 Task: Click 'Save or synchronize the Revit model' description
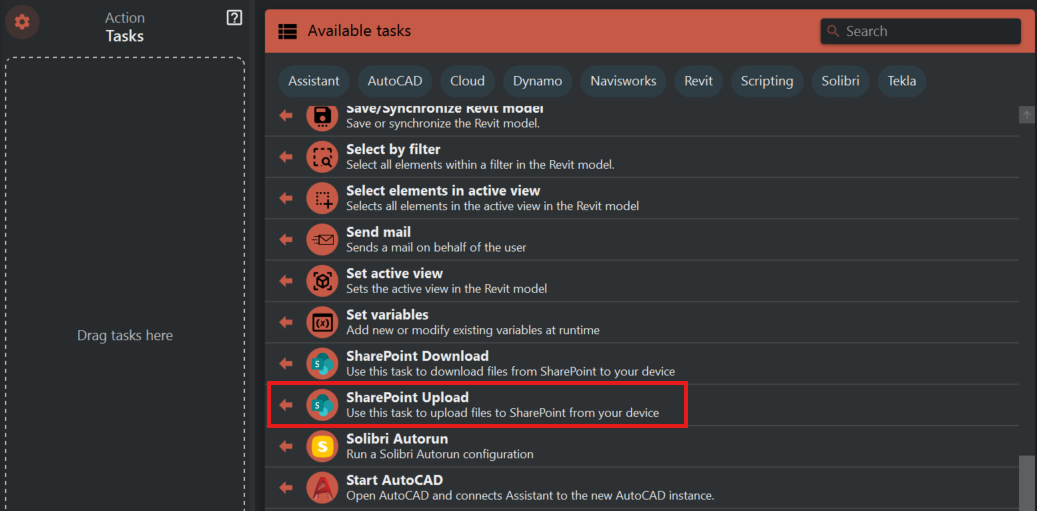coord(443,124)
